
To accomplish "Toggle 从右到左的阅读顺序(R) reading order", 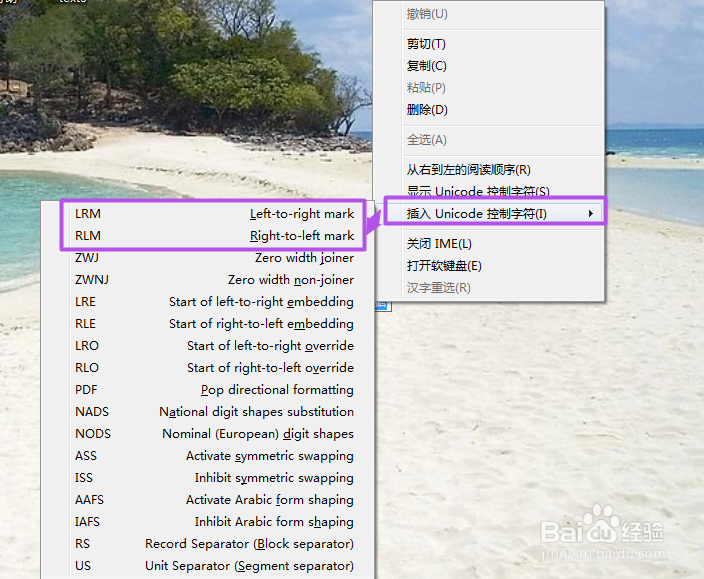I will 489,170.
